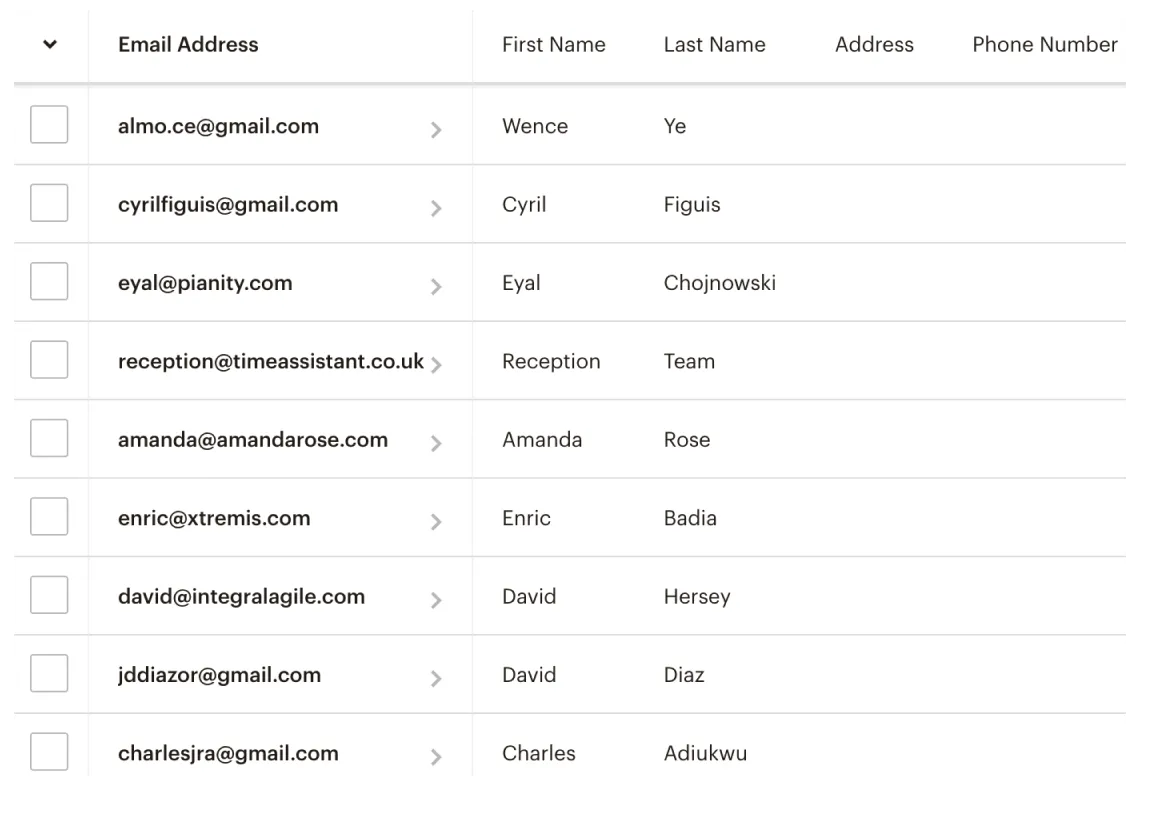Image resolution: width=1156 pixels, height=818 pixels.
Task: Click the First Name column header
Action: tap(554, 45)
